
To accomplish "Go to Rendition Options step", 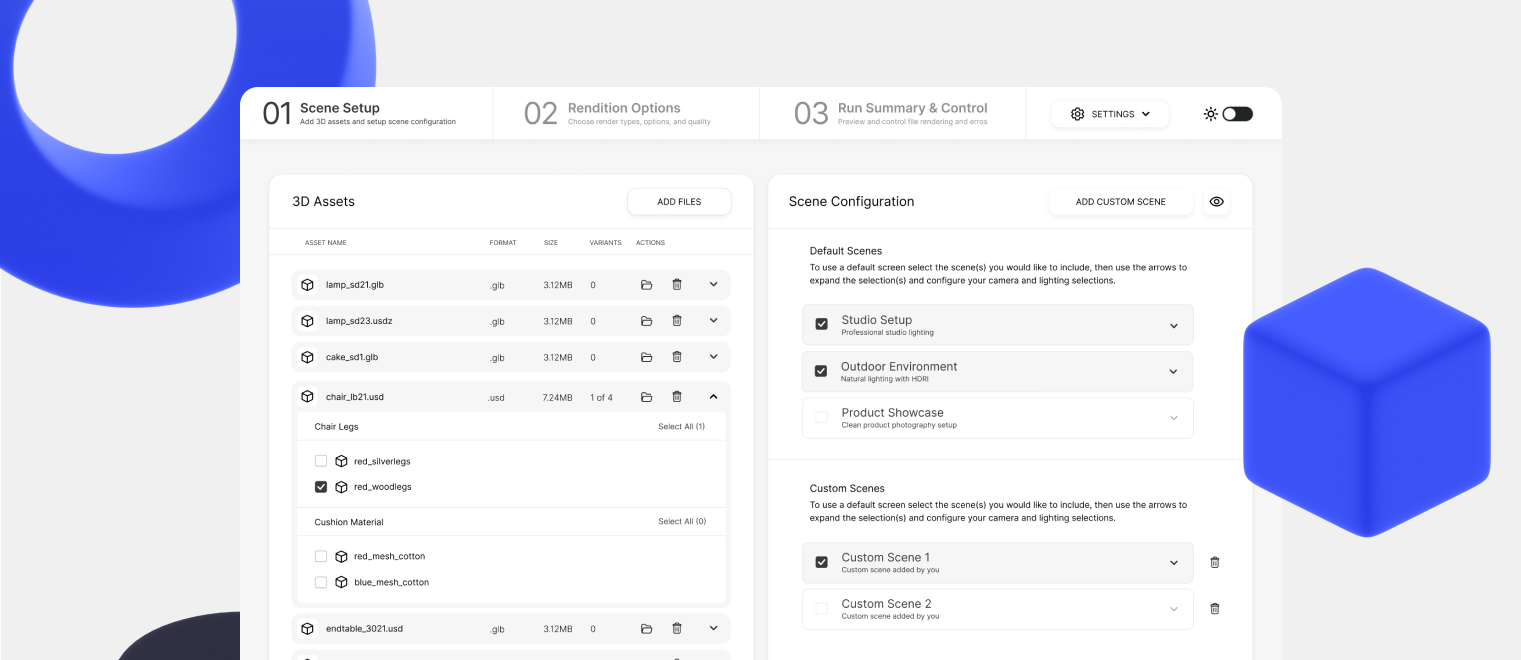I will (x=623, y=113).
